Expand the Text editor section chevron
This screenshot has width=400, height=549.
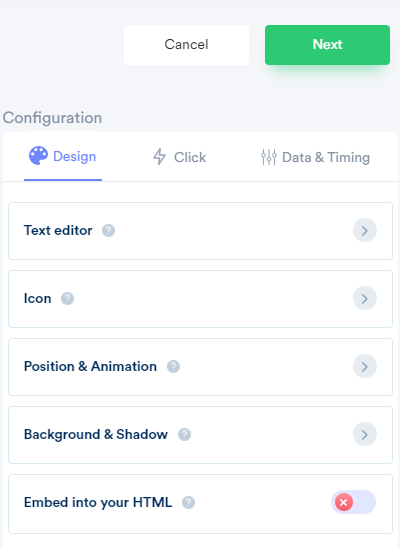[365, 230]
